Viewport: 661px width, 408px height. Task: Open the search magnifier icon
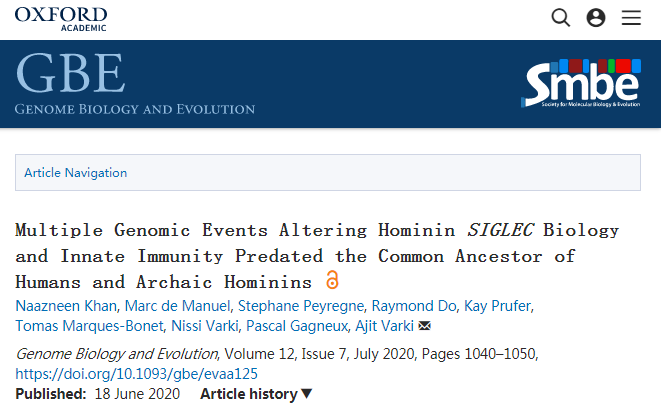pyautogui.click(x=561, y=18)
